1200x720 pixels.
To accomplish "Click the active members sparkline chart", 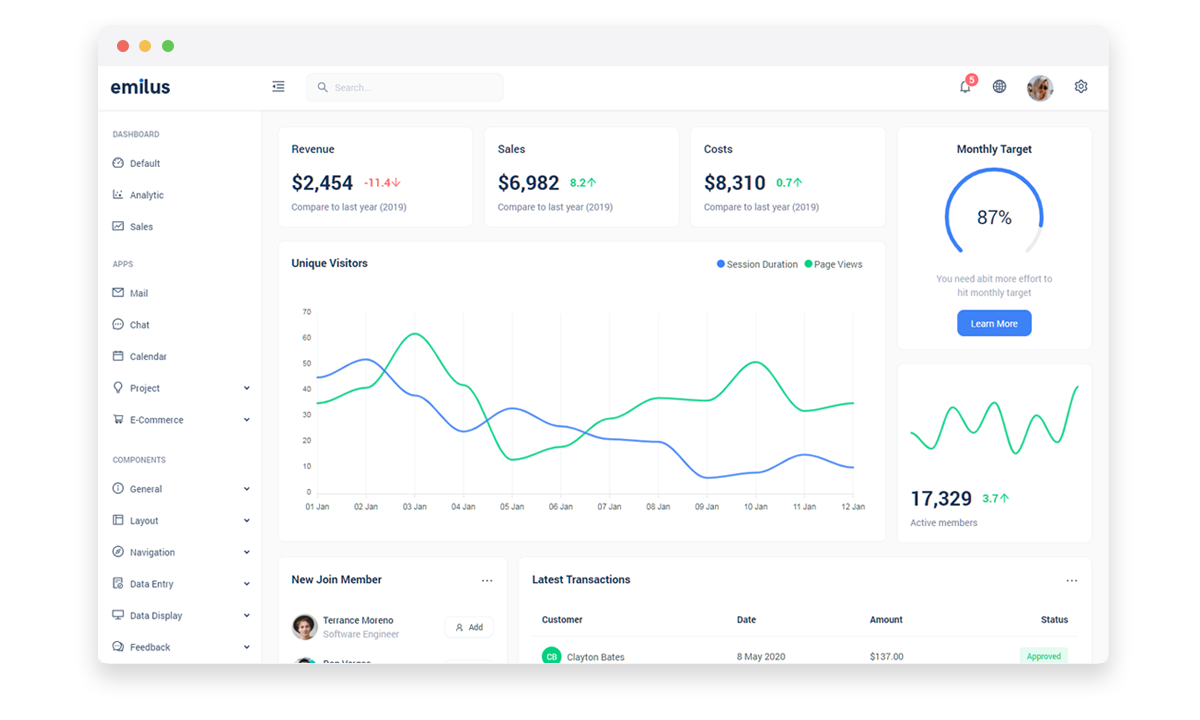I will [994, 420].
